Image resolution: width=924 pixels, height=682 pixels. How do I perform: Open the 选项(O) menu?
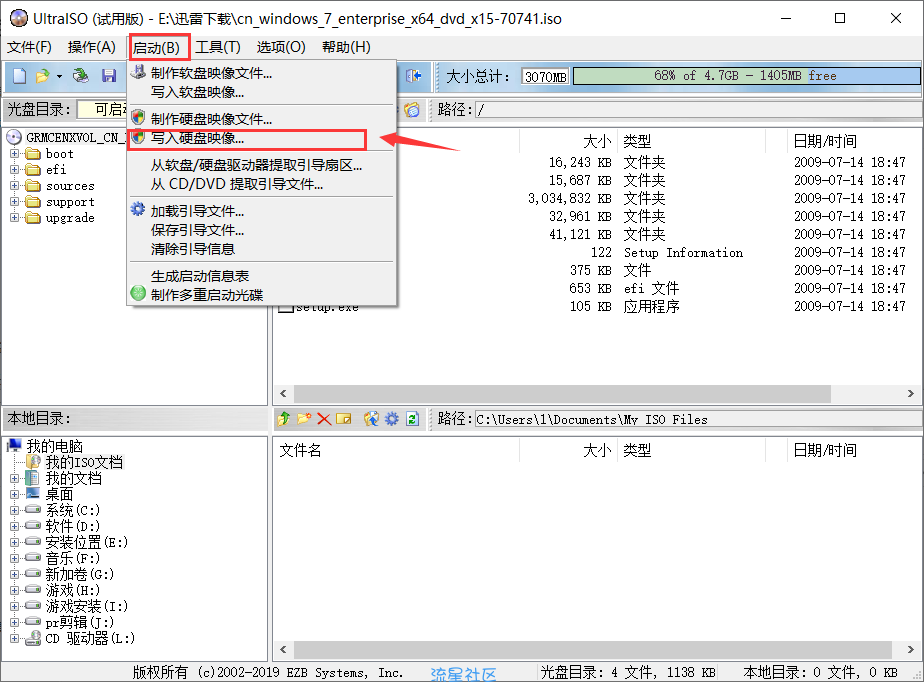(x=281, y=47)
